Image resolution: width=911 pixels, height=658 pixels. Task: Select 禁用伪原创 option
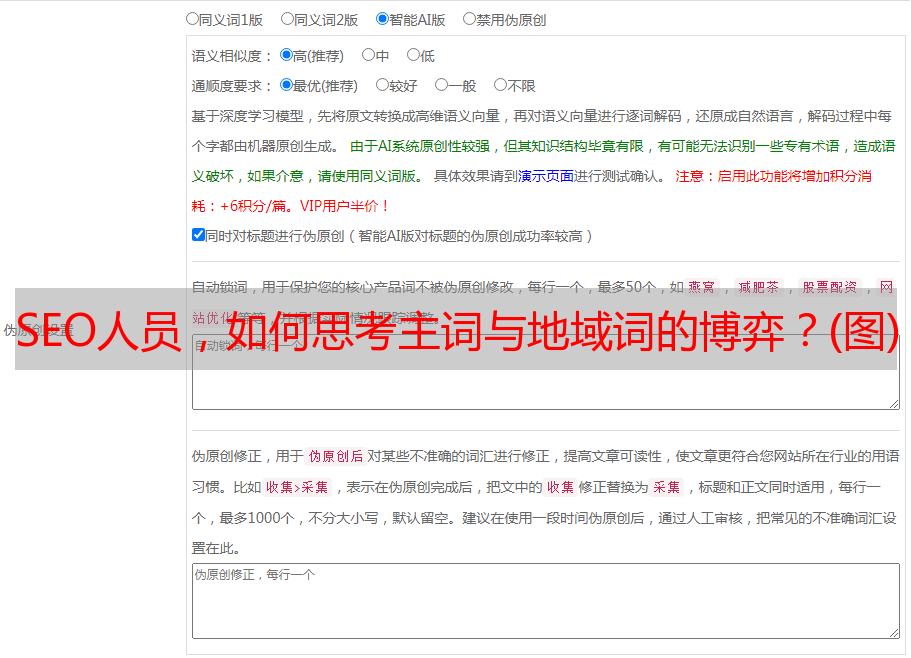click(469, 19)
